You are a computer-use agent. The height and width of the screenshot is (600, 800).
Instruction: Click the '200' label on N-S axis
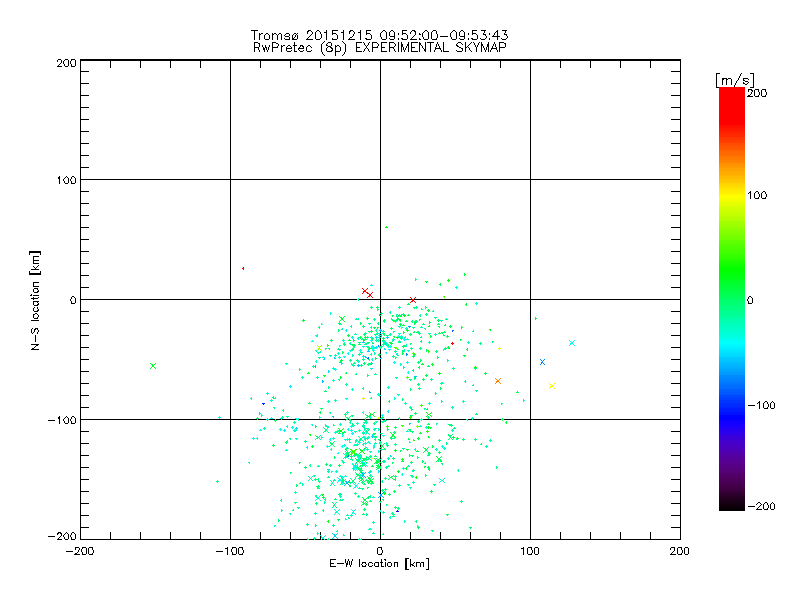pos(66,63)
